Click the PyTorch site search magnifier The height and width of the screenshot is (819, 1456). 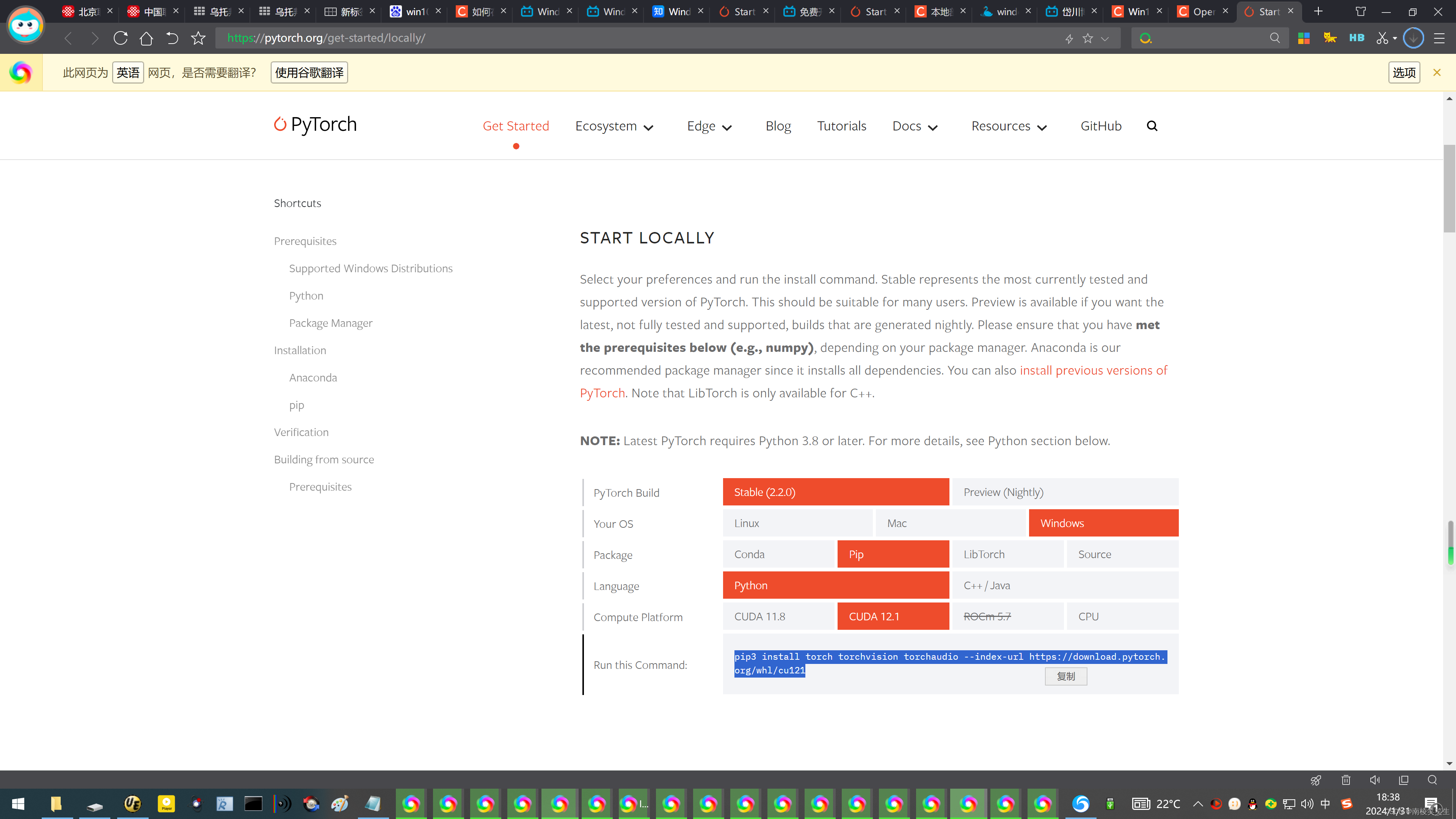pos(1152,126)
